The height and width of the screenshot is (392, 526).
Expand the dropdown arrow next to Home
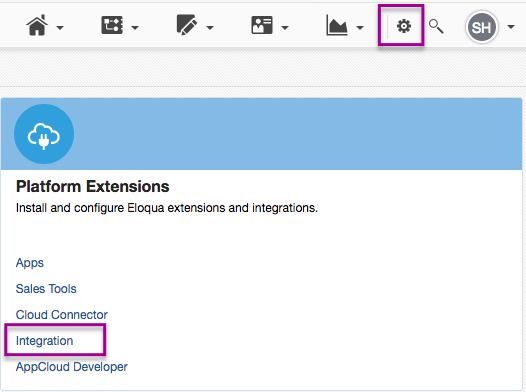pyautogui.click(x=60, y=28)
